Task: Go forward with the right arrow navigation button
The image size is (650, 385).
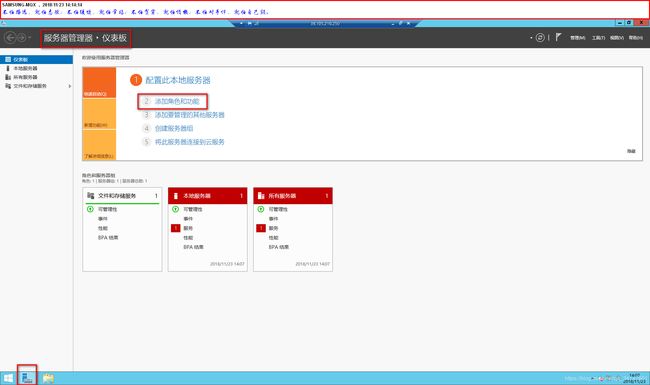Action: pos(21,38)
